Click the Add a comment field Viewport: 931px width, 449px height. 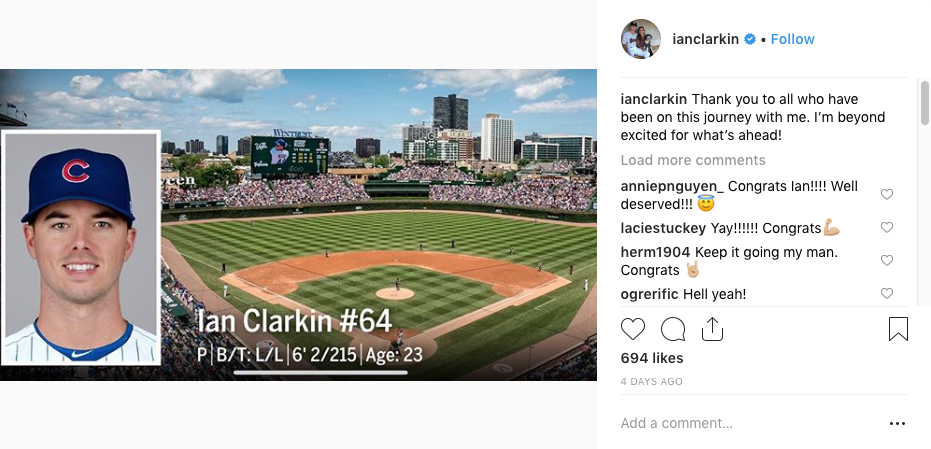pos(740,423)
